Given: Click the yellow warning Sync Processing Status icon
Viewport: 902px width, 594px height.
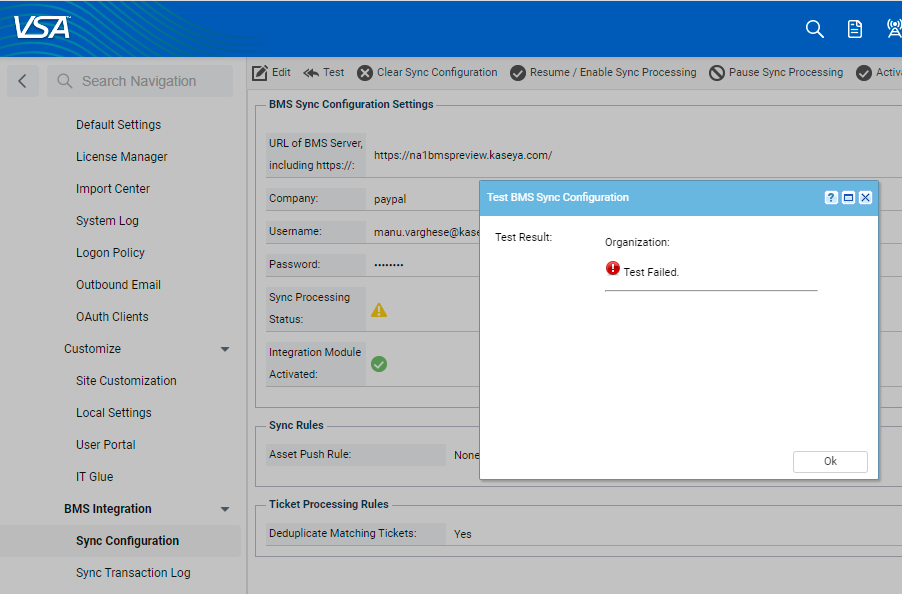Looking at the screenshot, I should (x=379, y=310).
